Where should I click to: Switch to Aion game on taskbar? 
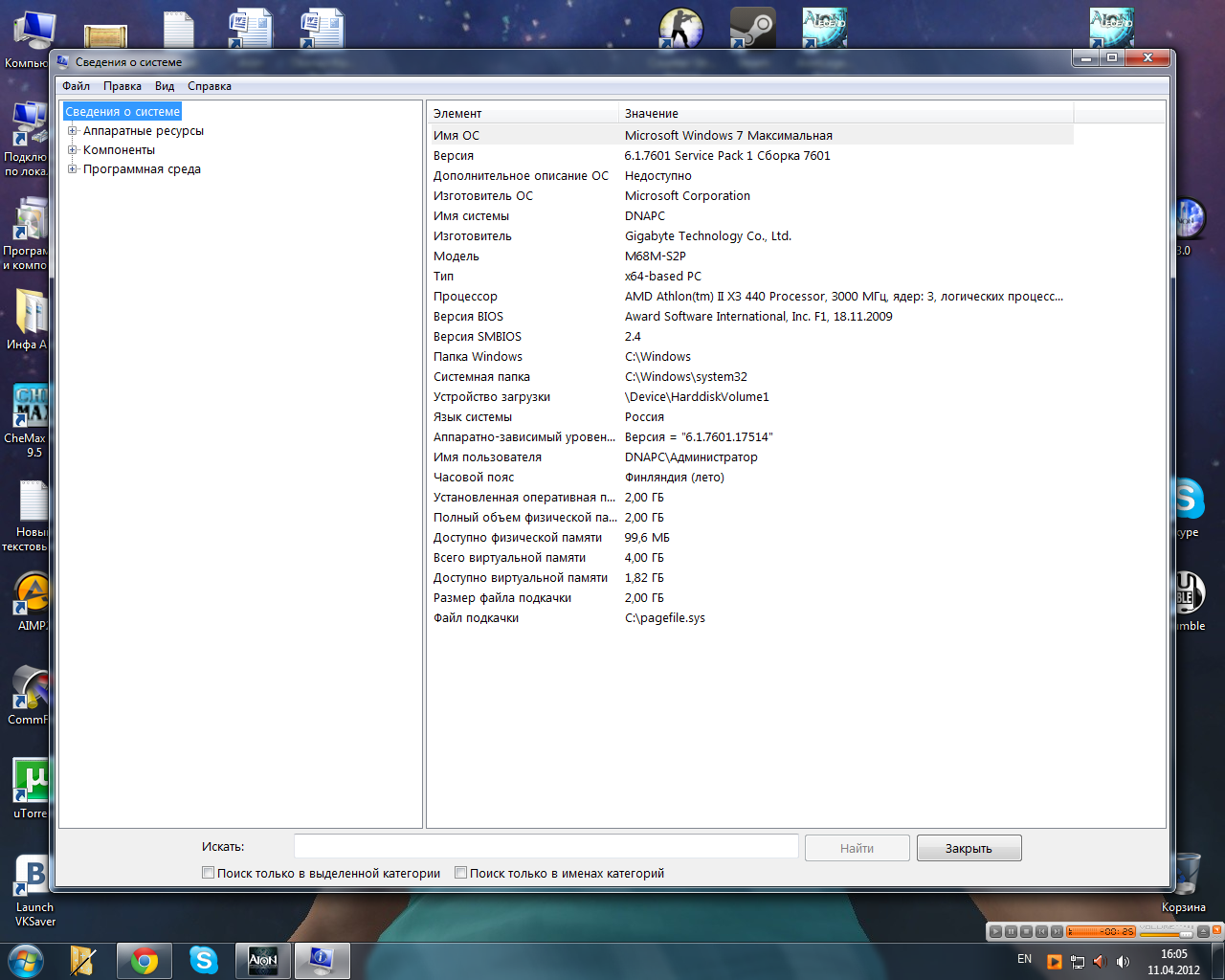263,961
